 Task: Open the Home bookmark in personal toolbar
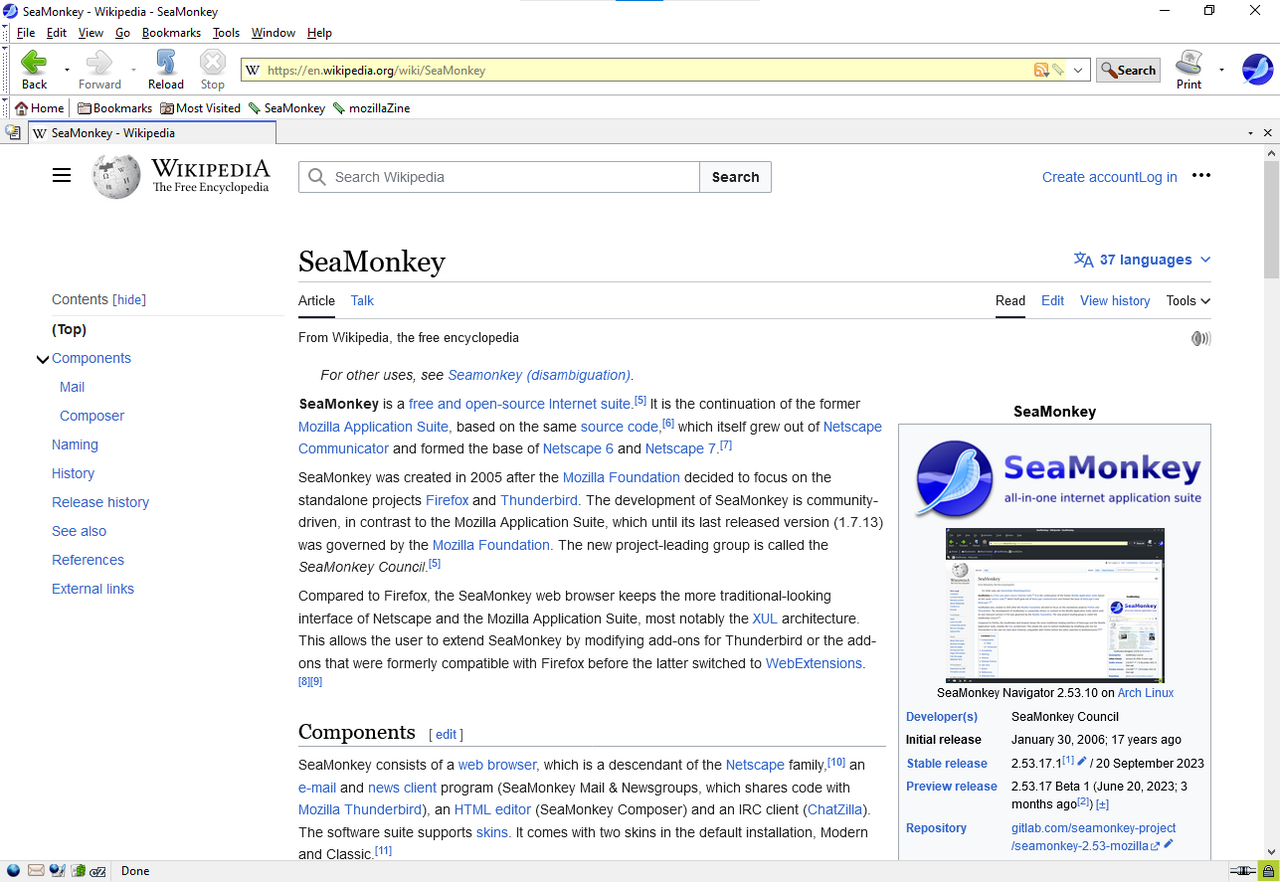point(39,108)
